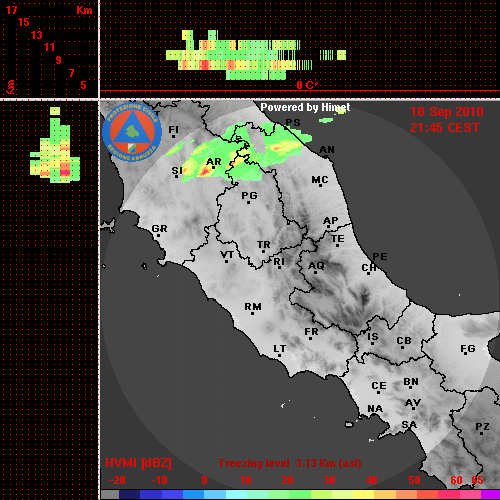The height and width of the screenshot is (500, 500).
Task: Click the '30' scale value
Action: click(x=329, y=480)
